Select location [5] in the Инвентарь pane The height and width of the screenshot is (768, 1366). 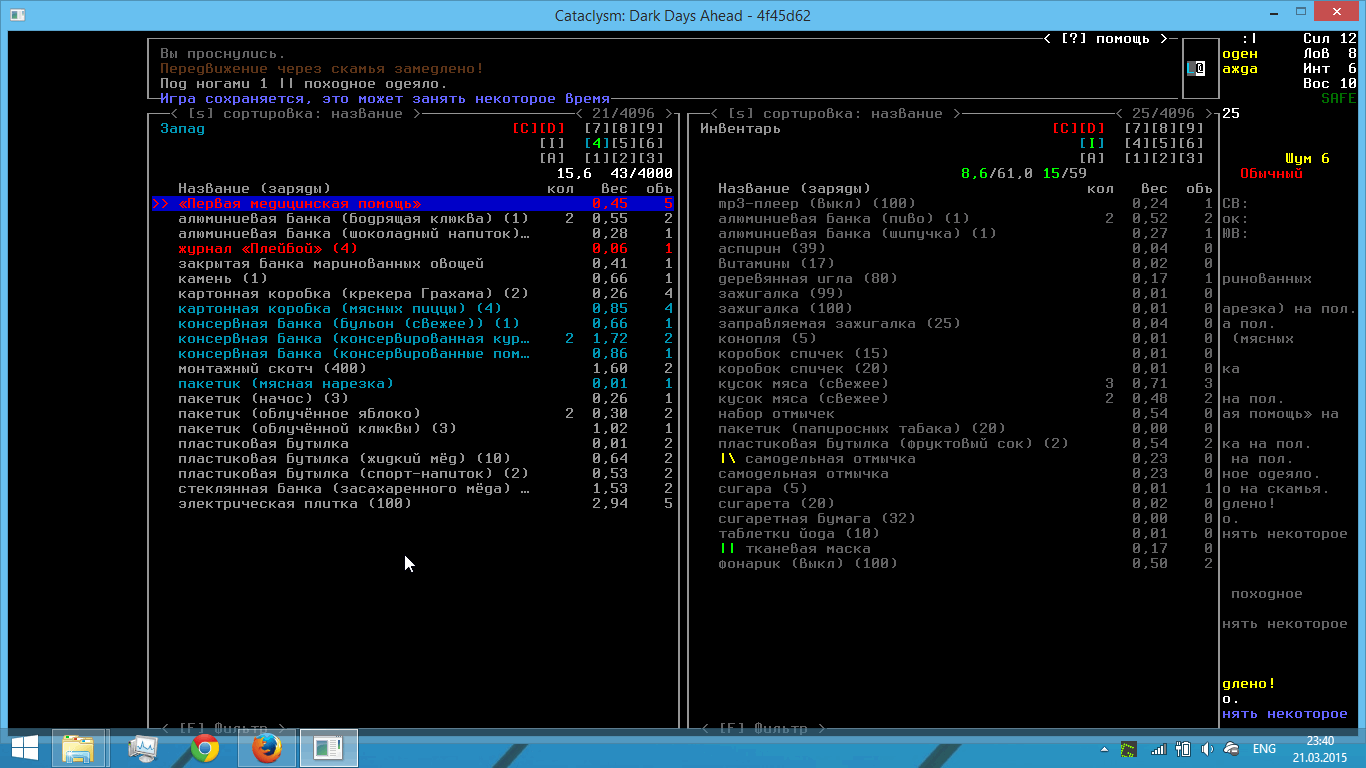tap(1164, 144)
